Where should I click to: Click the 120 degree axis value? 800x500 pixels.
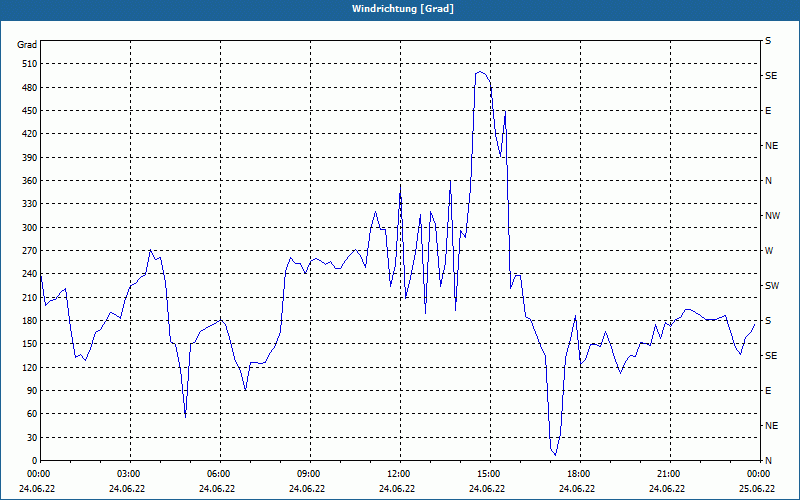(31, 367)
